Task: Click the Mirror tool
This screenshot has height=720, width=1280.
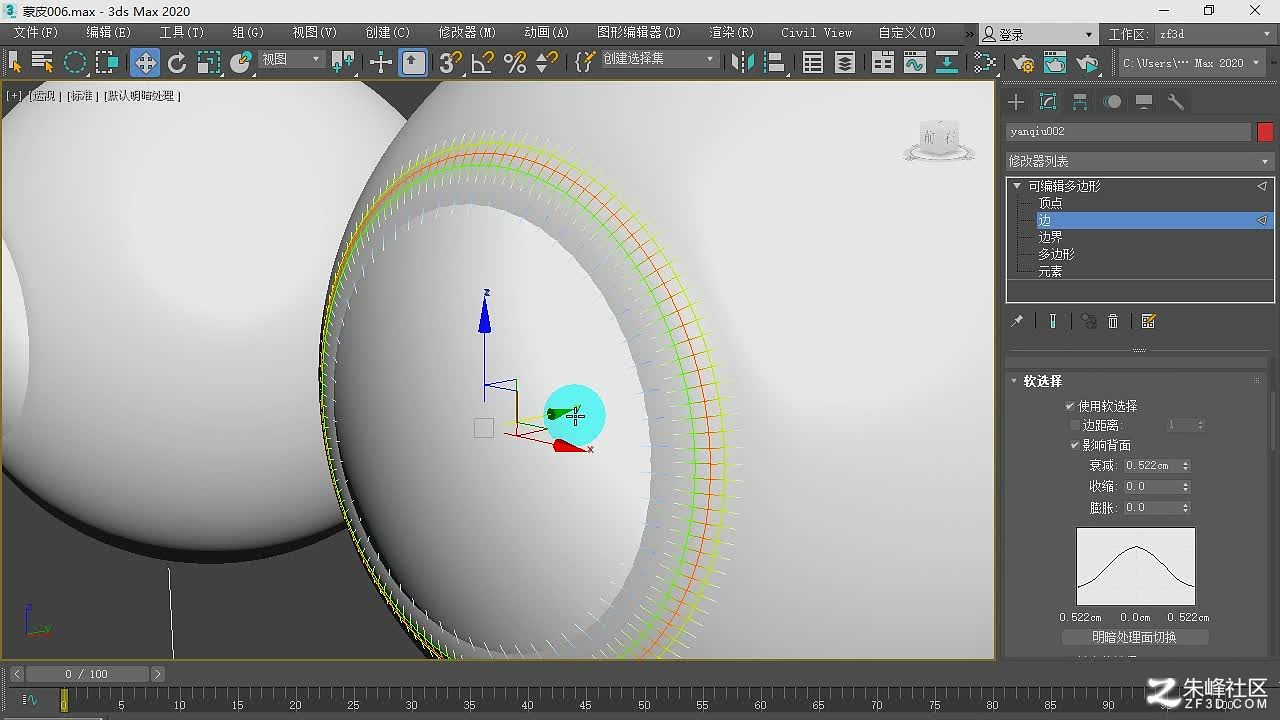Action: [x=742, y=62]
